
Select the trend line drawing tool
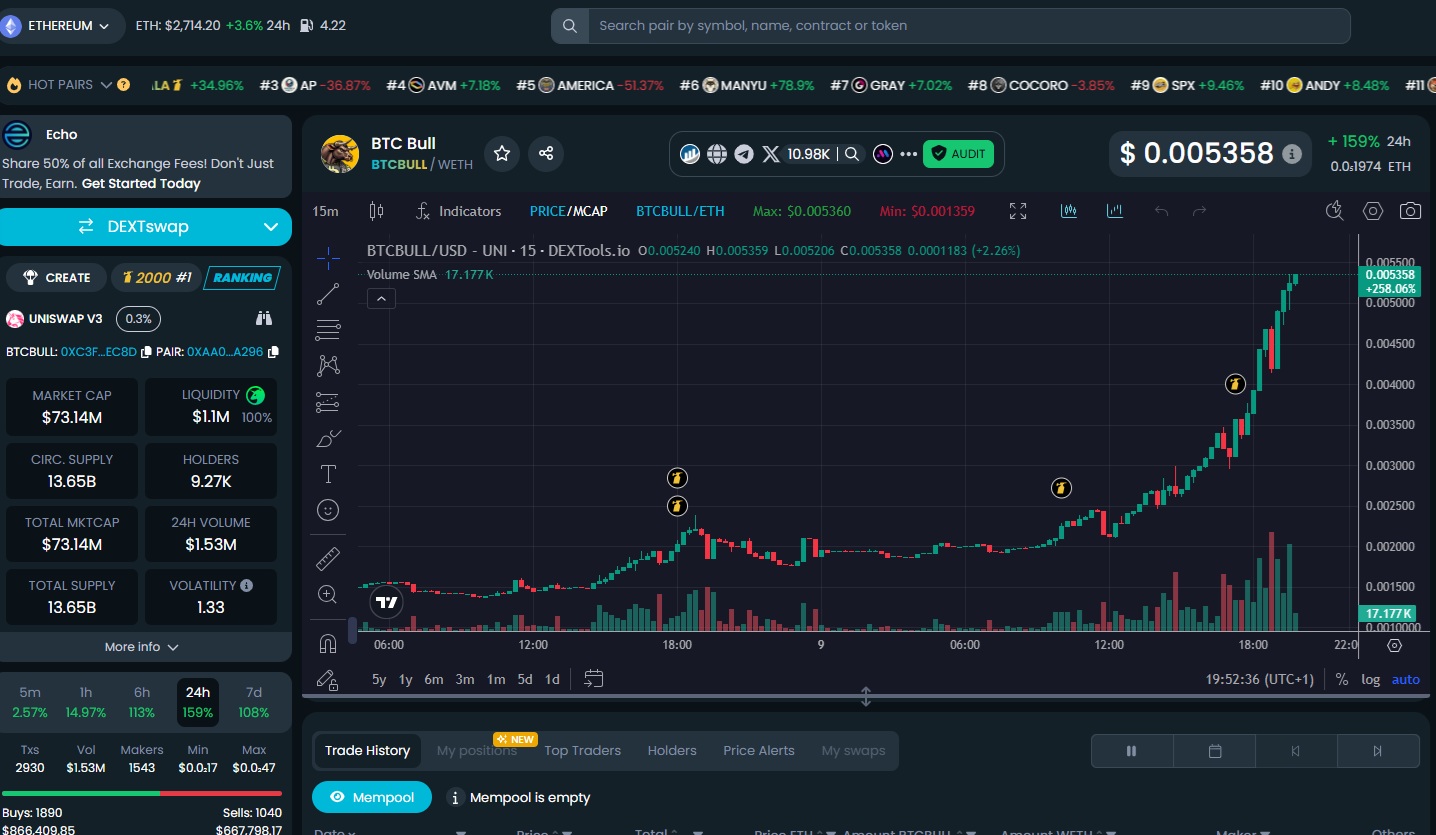tap(328, 294)
